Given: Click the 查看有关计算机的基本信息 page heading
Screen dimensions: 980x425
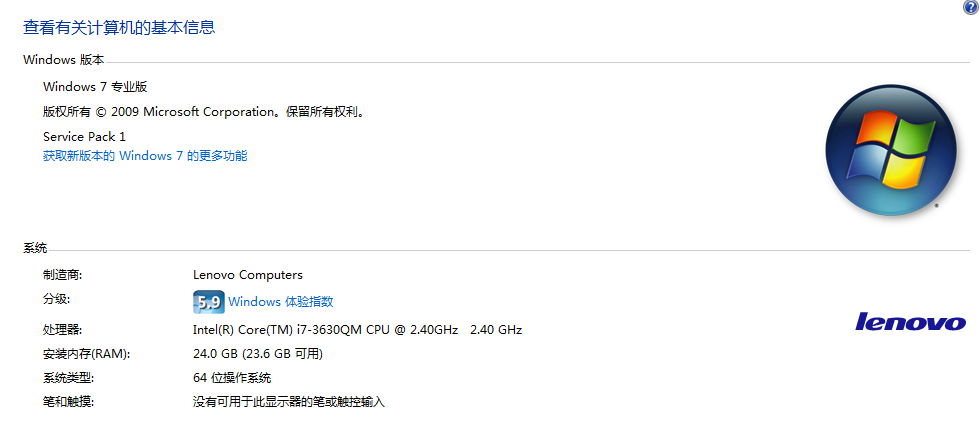Looking at the screenshot, I should pyautogui.click(x=119, y=28).
